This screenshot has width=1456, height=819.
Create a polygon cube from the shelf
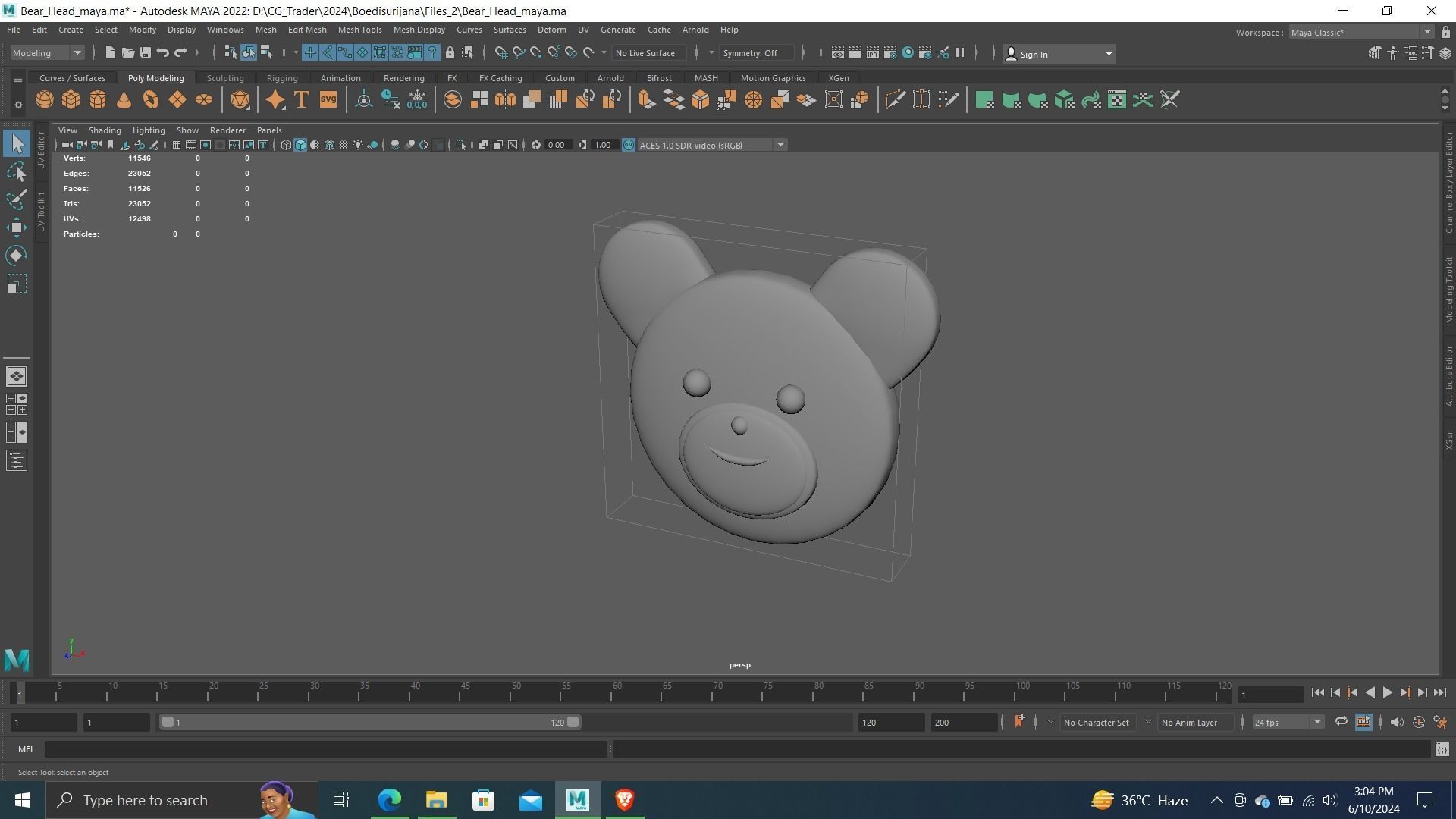tap(71, 99)
